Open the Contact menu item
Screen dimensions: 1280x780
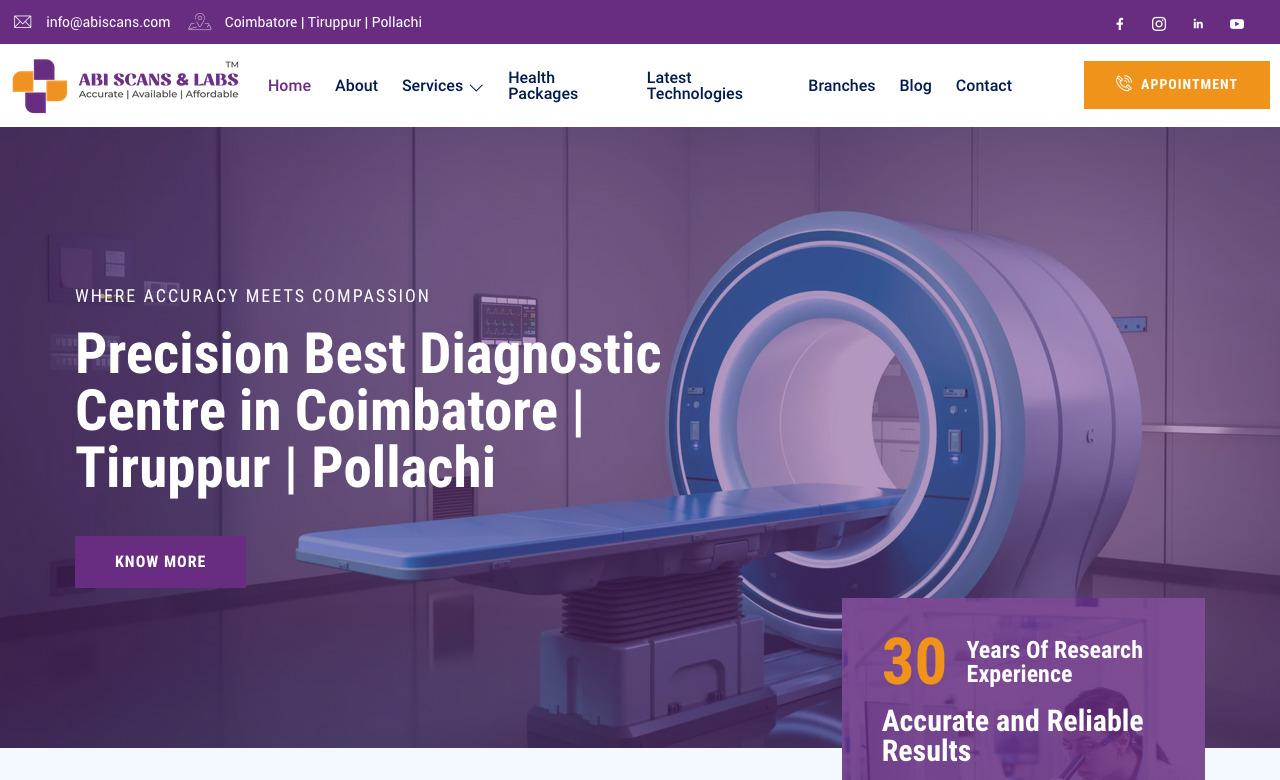(984, 86)
